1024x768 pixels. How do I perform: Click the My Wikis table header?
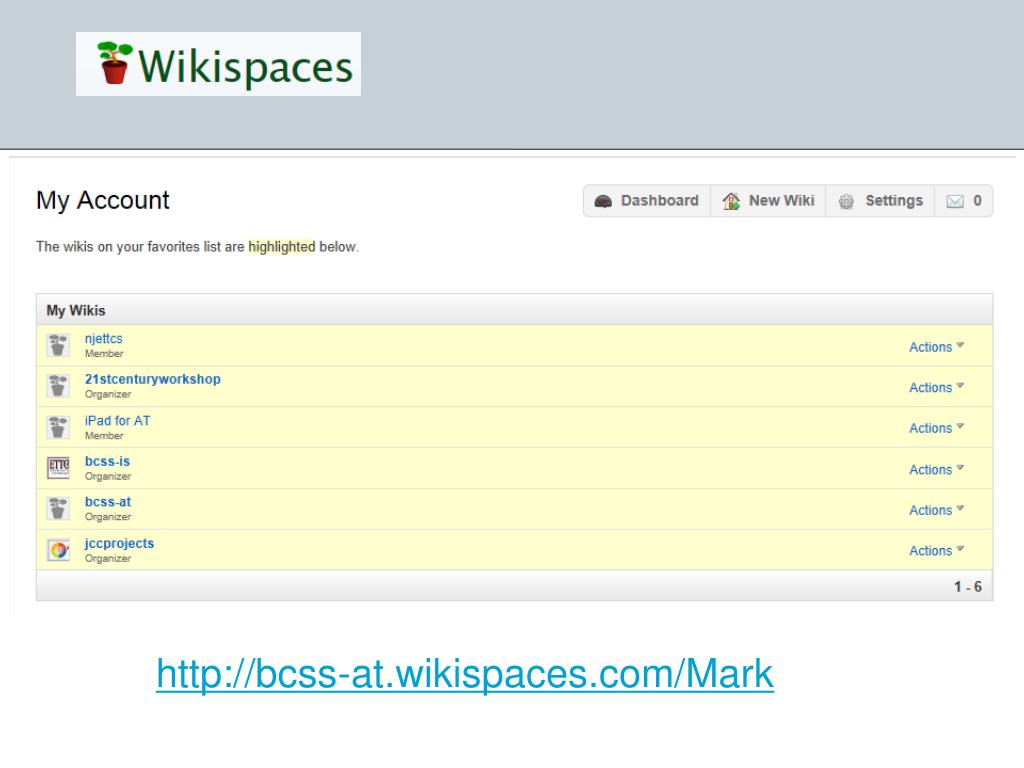click(514, 310)
